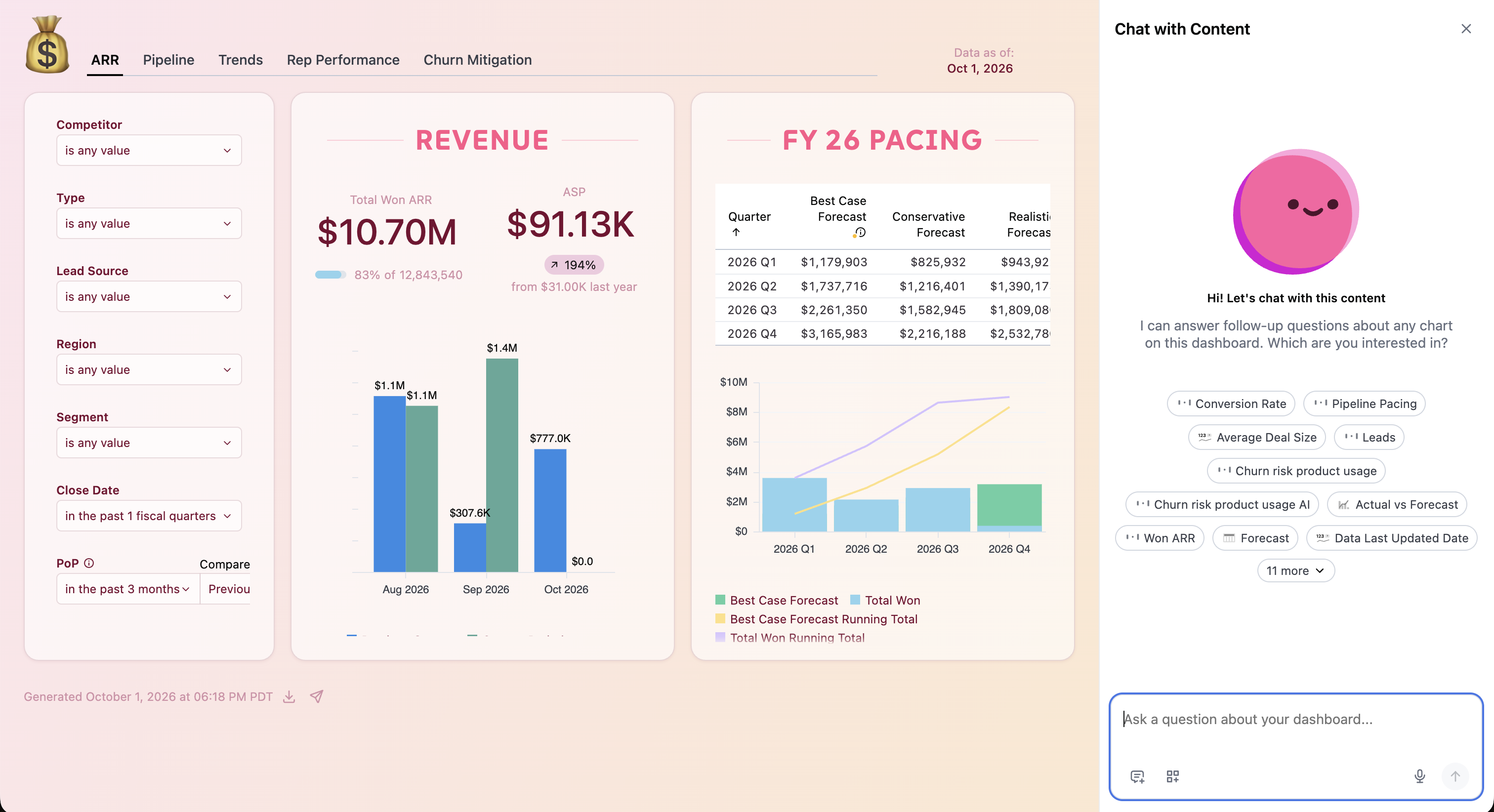This screenshot has height=812, width=1494.
Task: Select the Conversion Rate suggestion chip
Action: pyautogui.click(x=1231, y=404)
